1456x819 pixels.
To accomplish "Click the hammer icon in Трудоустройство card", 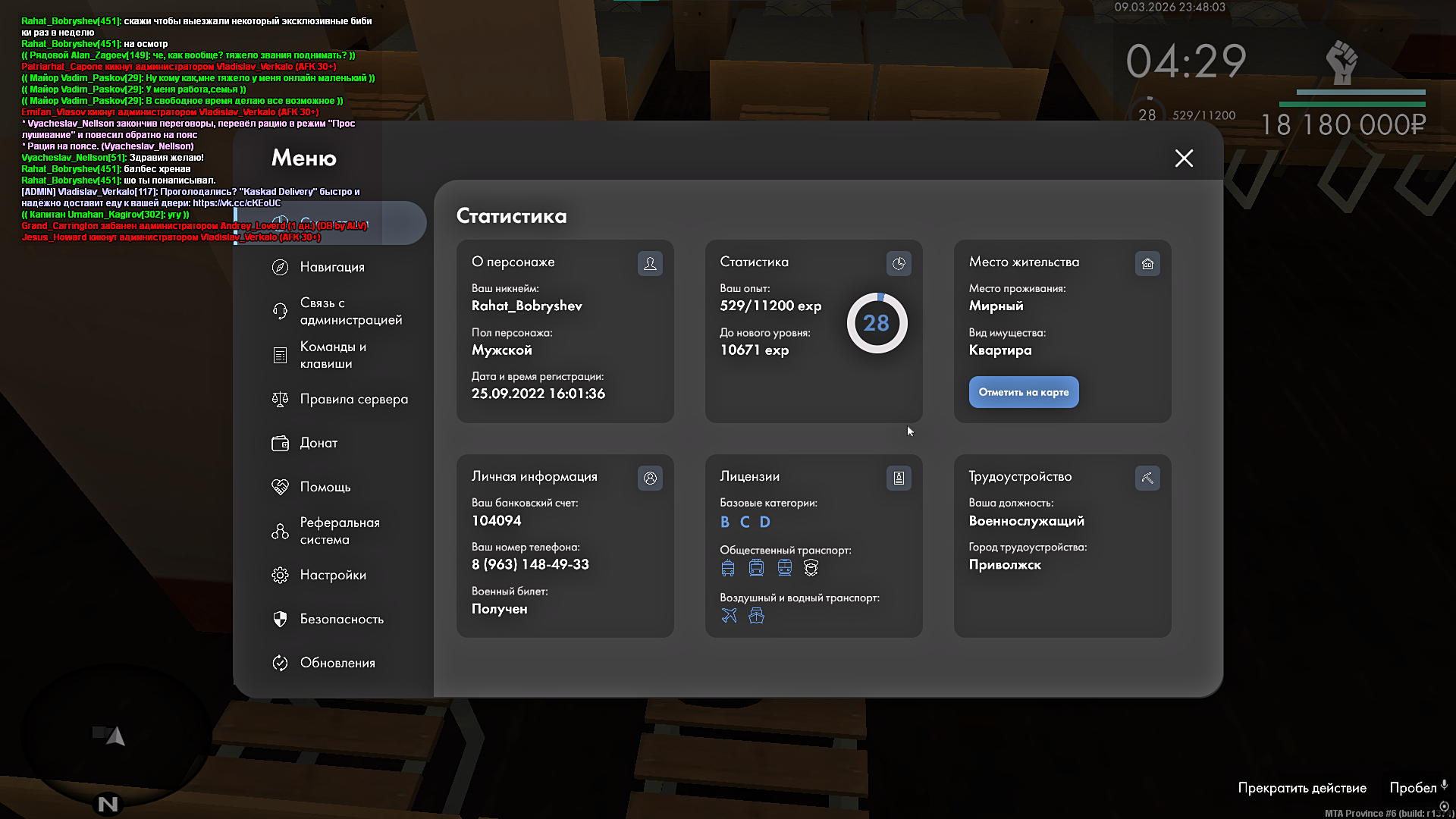I will tap(1147, 479).
